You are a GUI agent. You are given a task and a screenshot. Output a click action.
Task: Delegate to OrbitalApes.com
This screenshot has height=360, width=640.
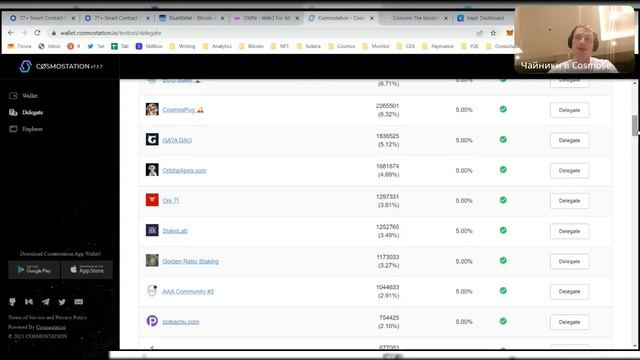(x=569, y=171)
